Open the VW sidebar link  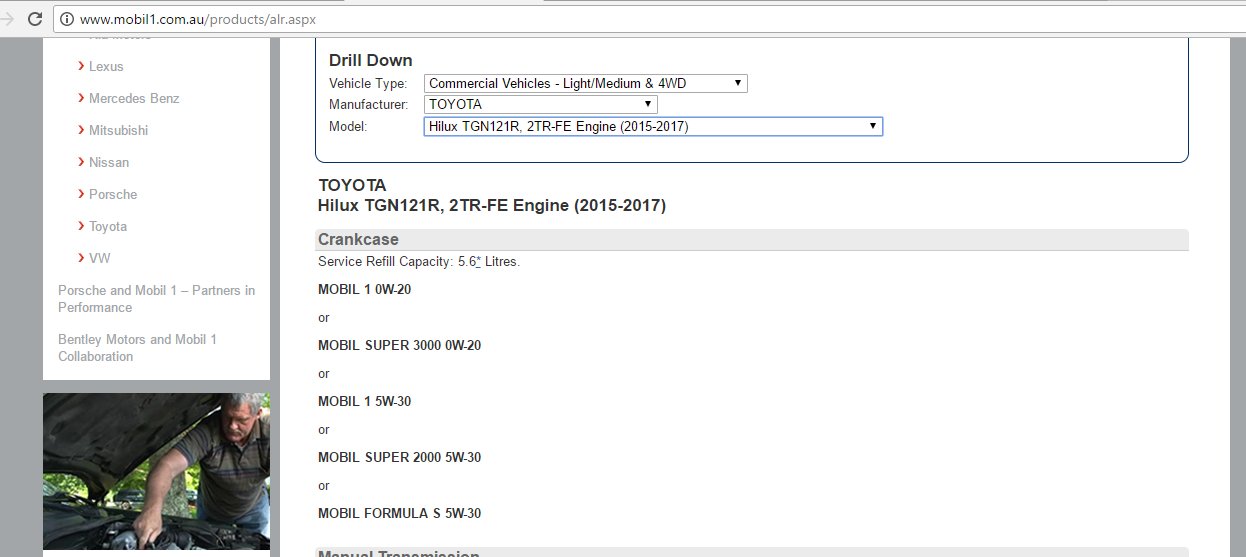[x=100, y=258]
